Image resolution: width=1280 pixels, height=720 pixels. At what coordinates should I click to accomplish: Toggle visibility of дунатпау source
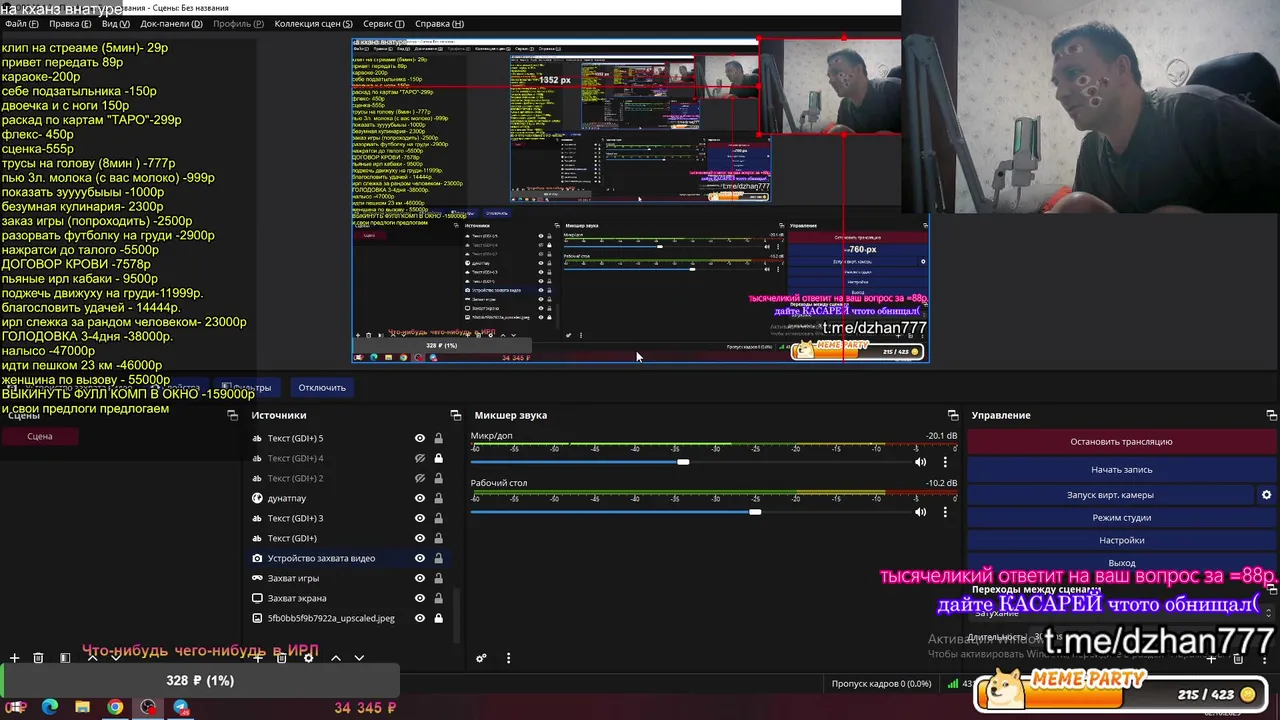[420, 498]
